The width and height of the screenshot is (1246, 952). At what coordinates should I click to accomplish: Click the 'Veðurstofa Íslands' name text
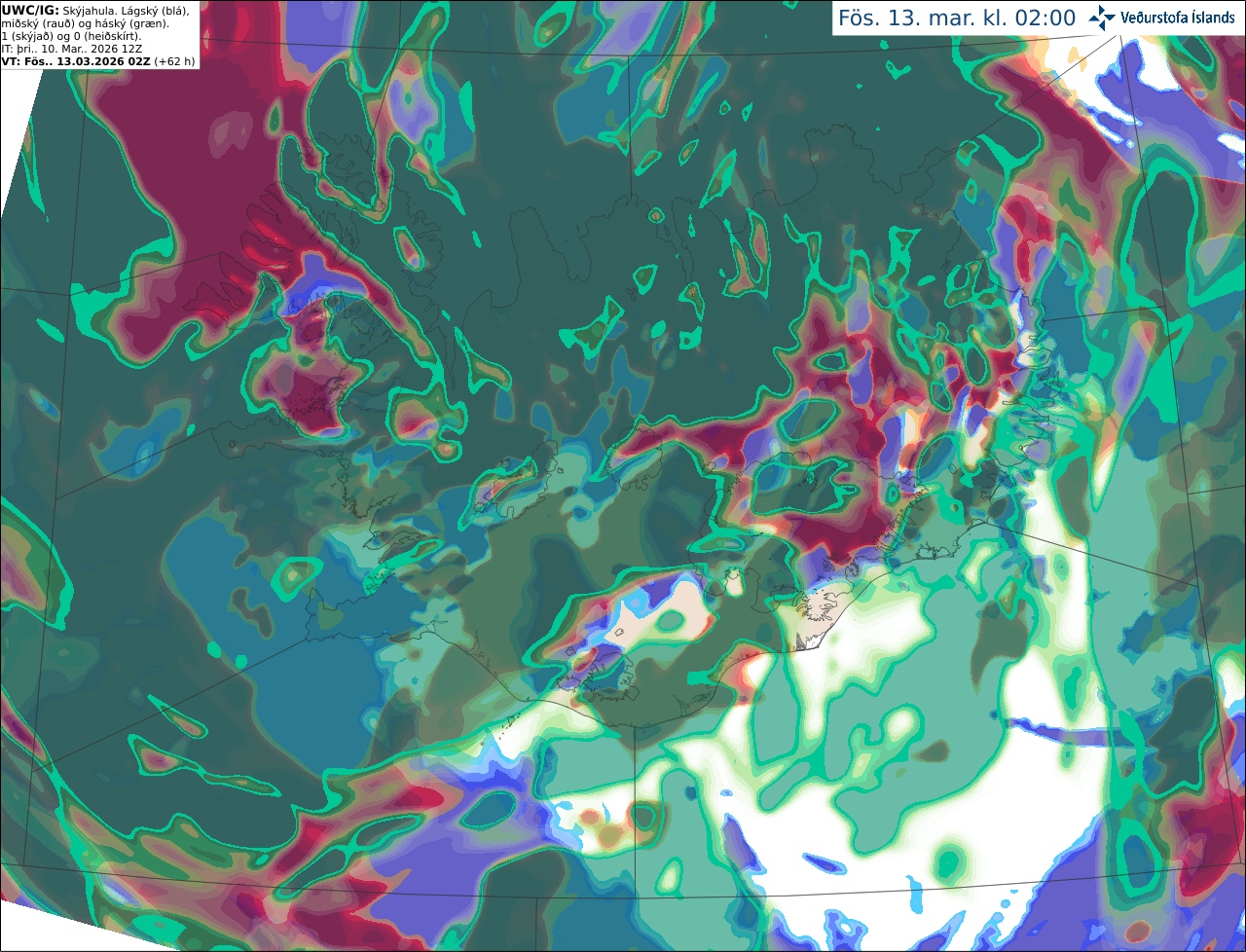click(x=1178, y=18)
